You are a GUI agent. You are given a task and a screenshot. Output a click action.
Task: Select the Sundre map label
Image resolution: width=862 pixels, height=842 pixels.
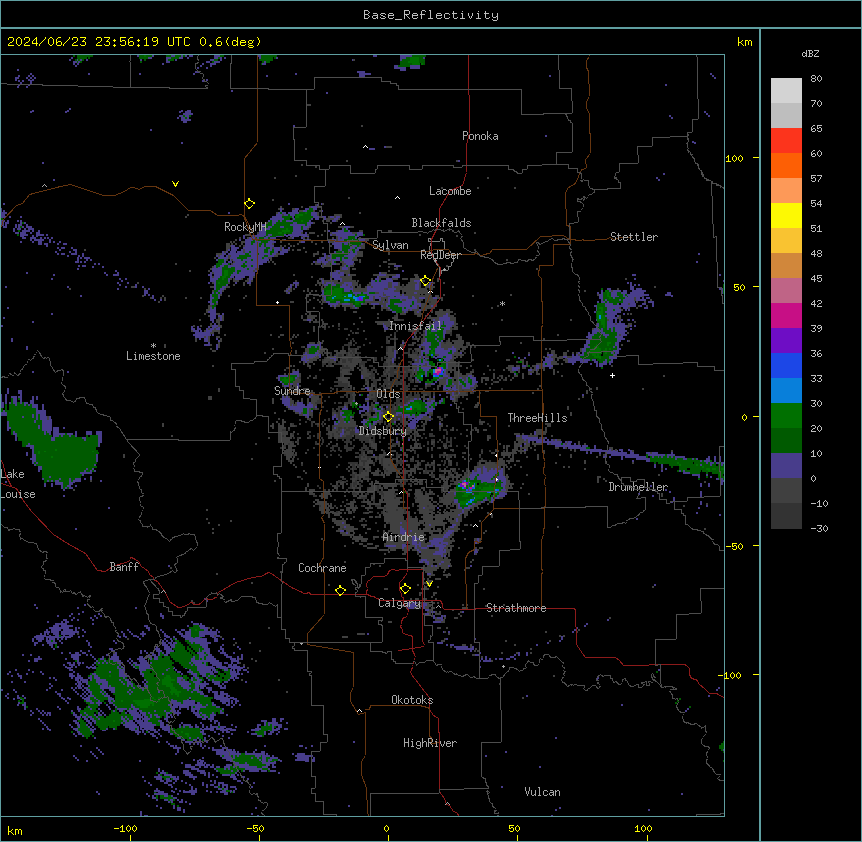click(x=292, y=391)
